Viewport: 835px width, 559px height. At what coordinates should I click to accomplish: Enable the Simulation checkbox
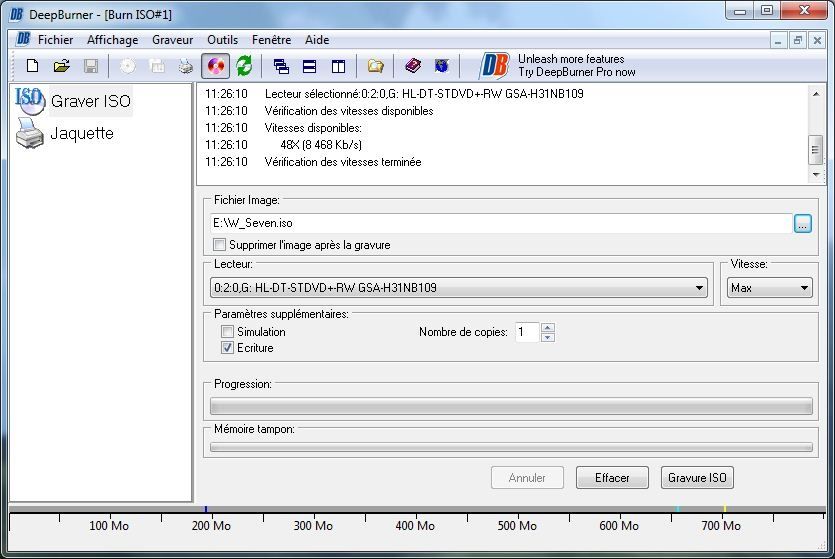227,332
